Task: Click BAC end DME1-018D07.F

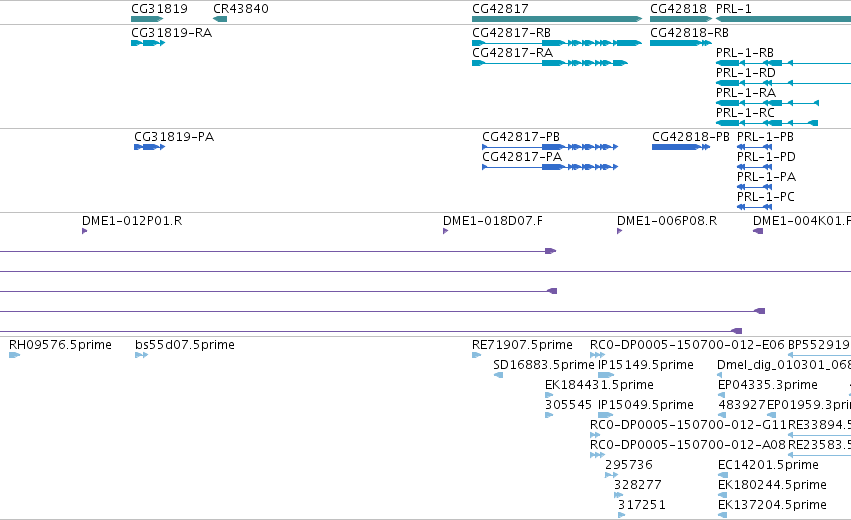Action: 446,231
